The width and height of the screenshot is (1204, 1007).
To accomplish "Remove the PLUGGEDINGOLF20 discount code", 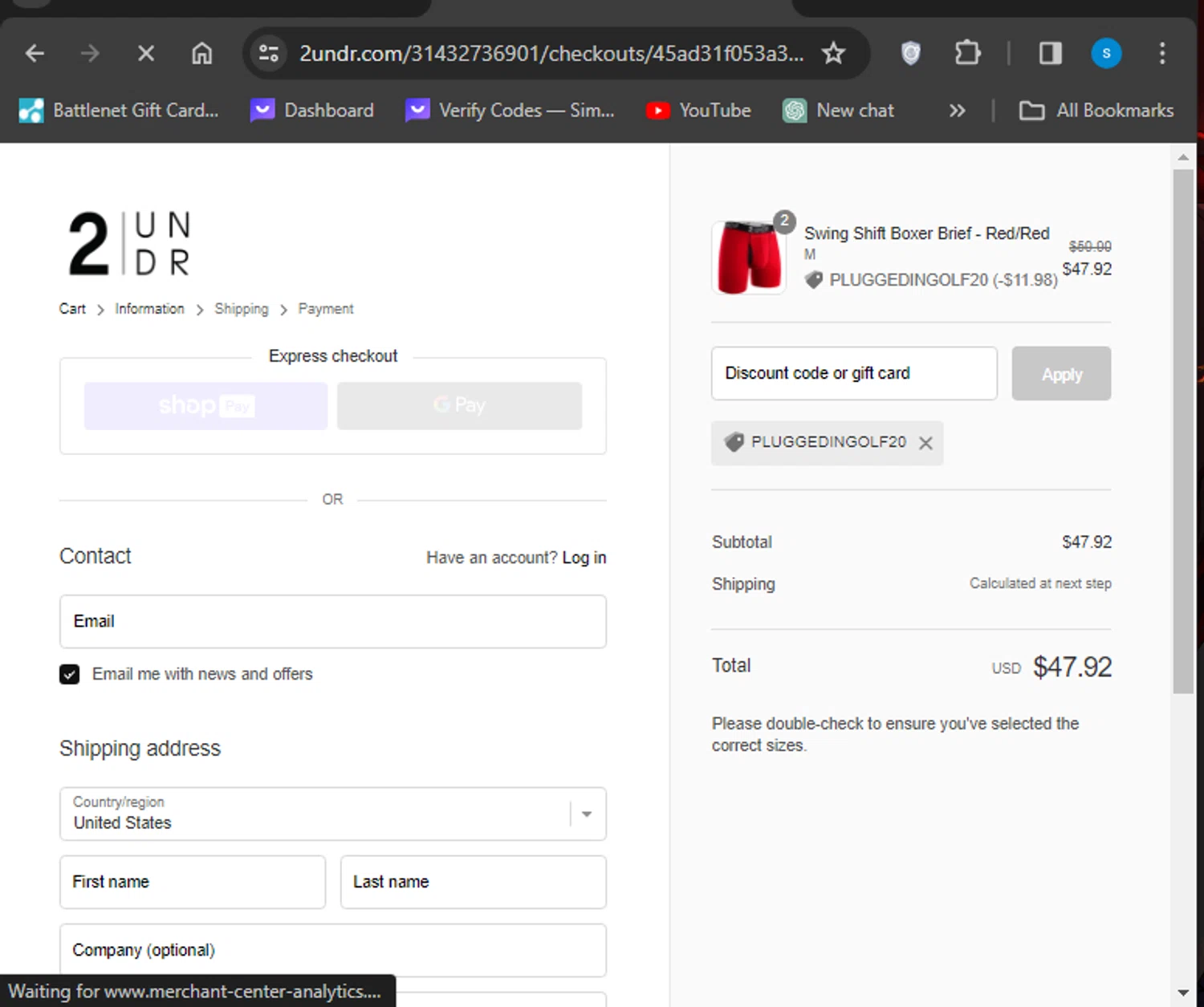I will [x=925, y=443].
